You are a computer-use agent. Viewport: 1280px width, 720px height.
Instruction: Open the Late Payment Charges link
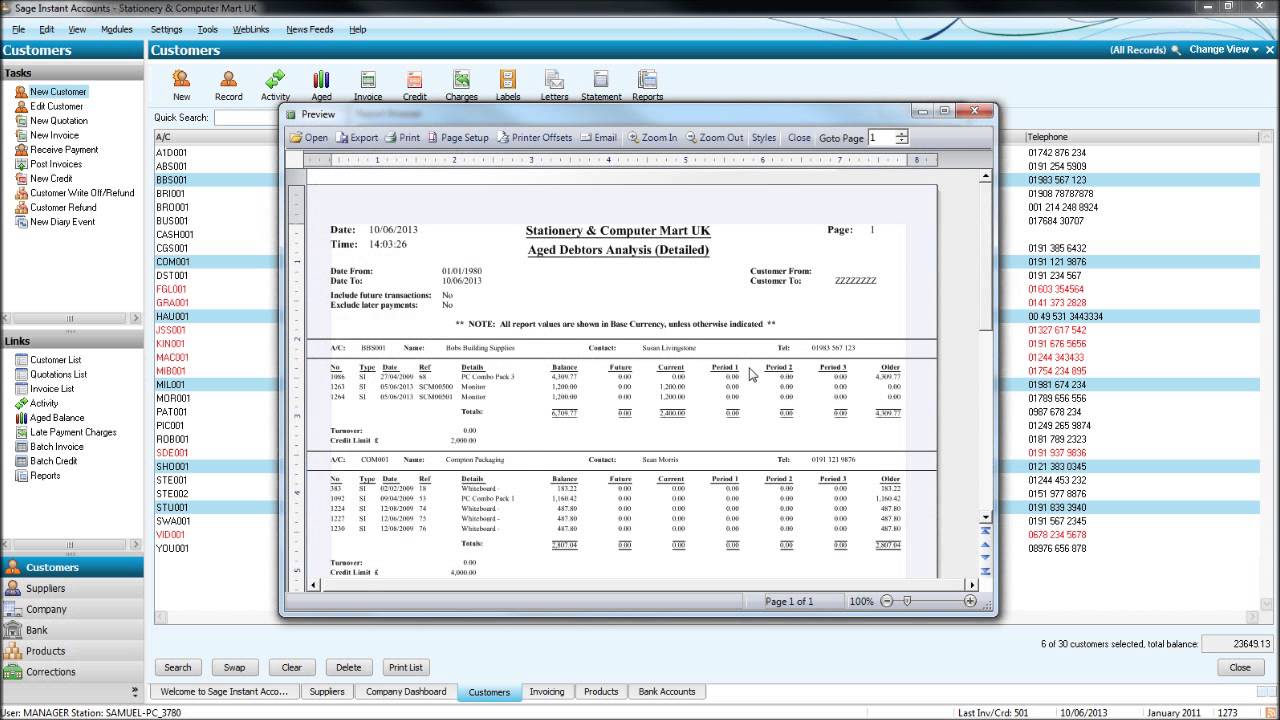tap(72, 432)
